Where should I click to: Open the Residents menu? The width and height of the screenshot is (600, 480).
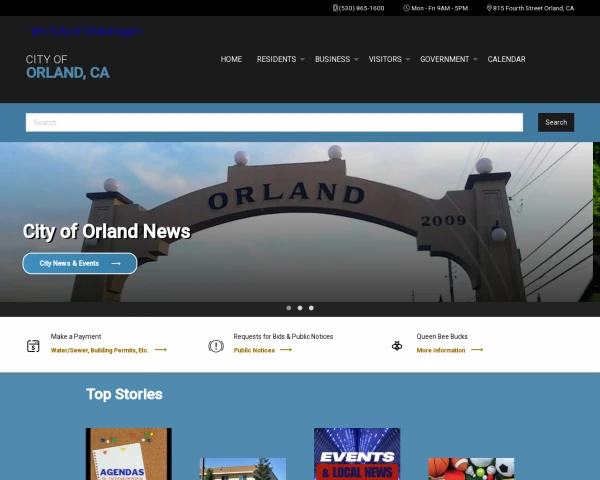(276, 59)
